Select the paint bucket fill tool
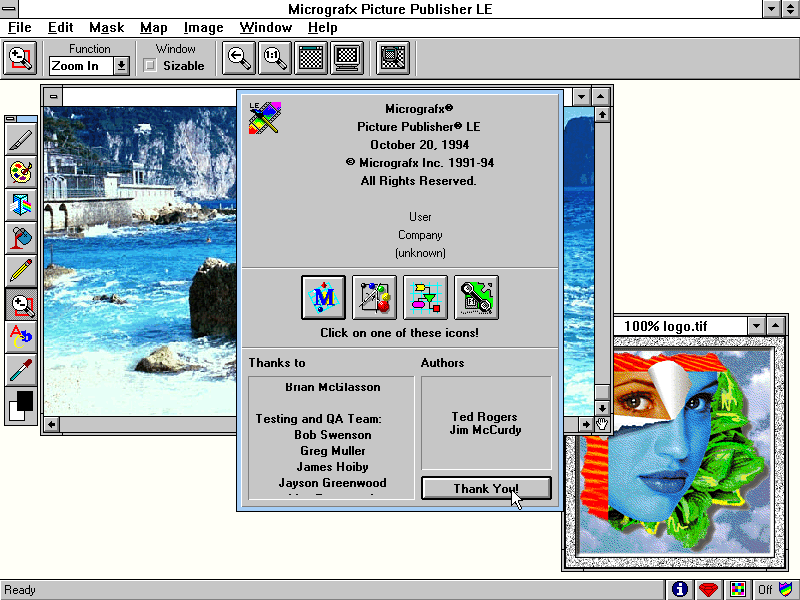Image resolution: width=800 pixels, height=600 pixels. pos(21,238)
